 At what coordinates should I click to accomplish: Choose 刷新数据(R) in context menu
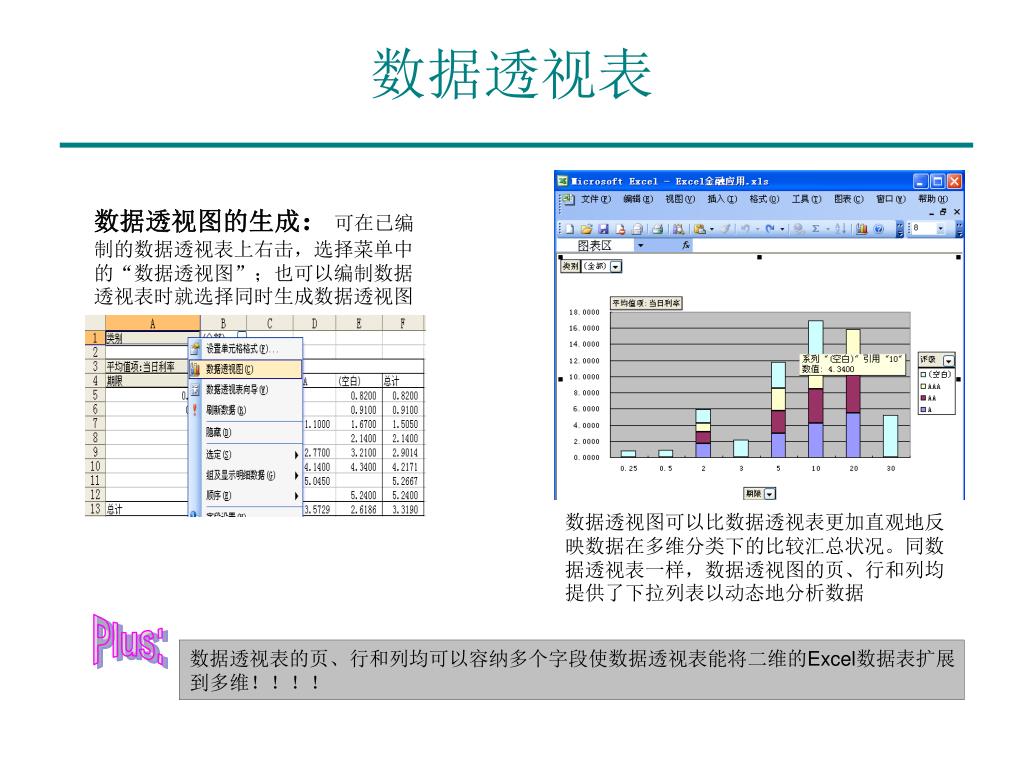246,411
